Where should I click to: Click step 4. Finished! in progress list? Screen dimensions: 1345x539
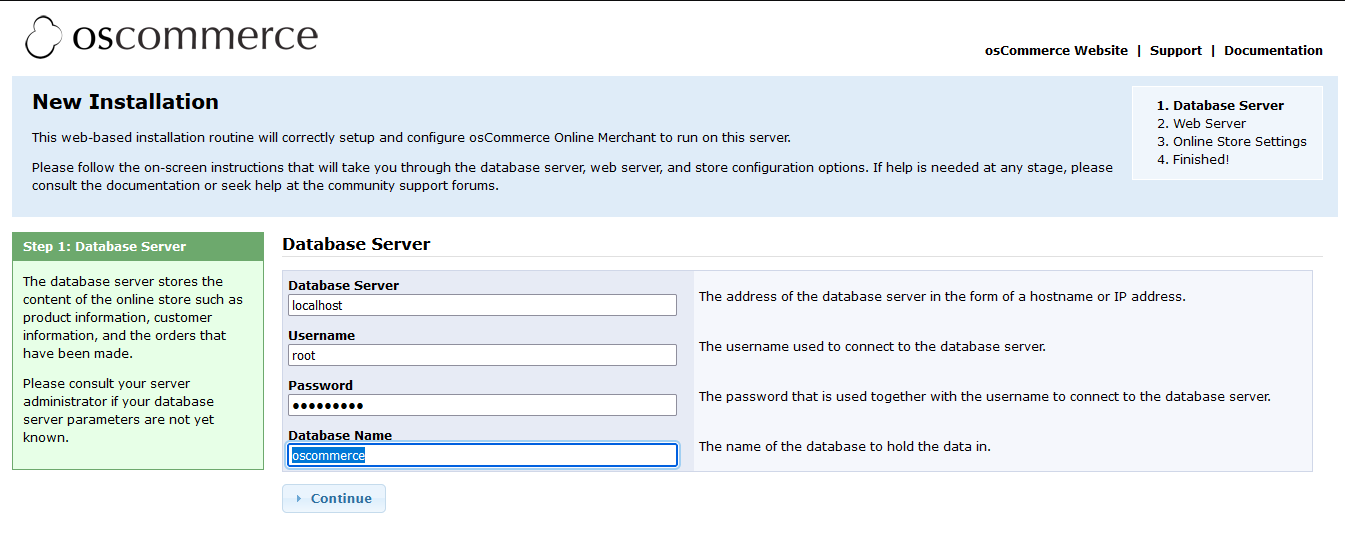[1193, 160]
